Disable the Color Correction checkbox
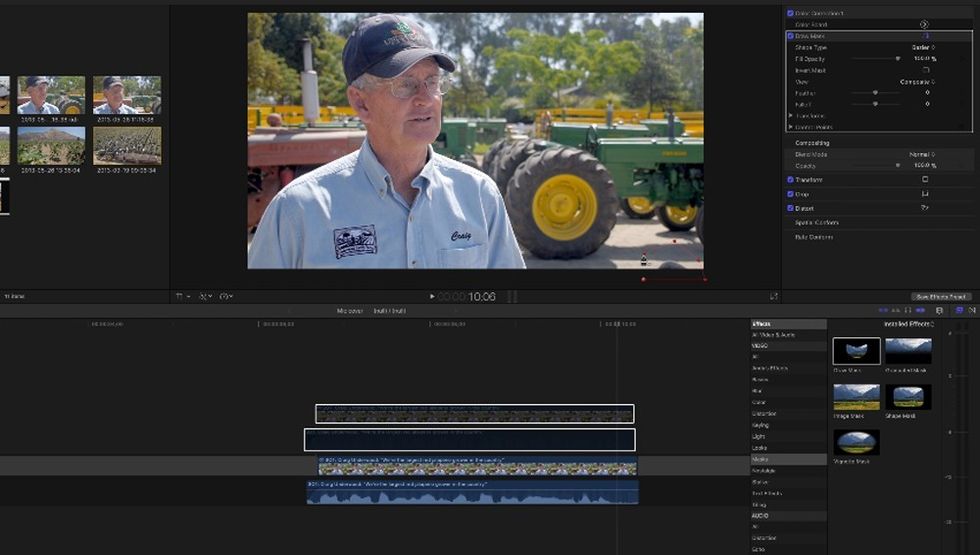980x555 pixels. pyautogui.click(x=790, y=13)
